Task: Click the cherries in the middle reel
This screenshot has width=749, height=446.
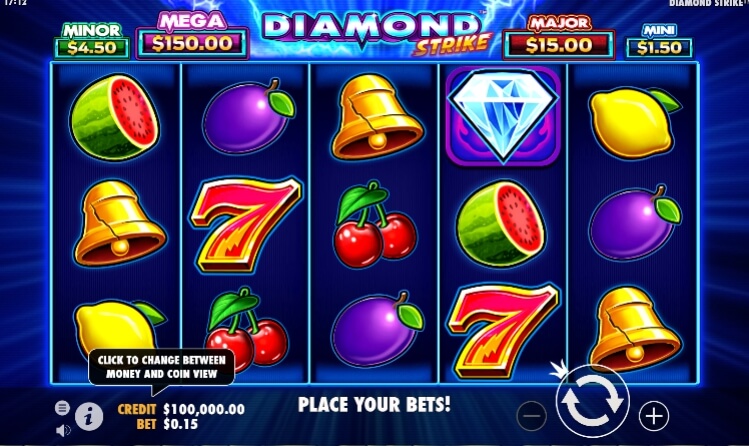Action: pos(374,224)
